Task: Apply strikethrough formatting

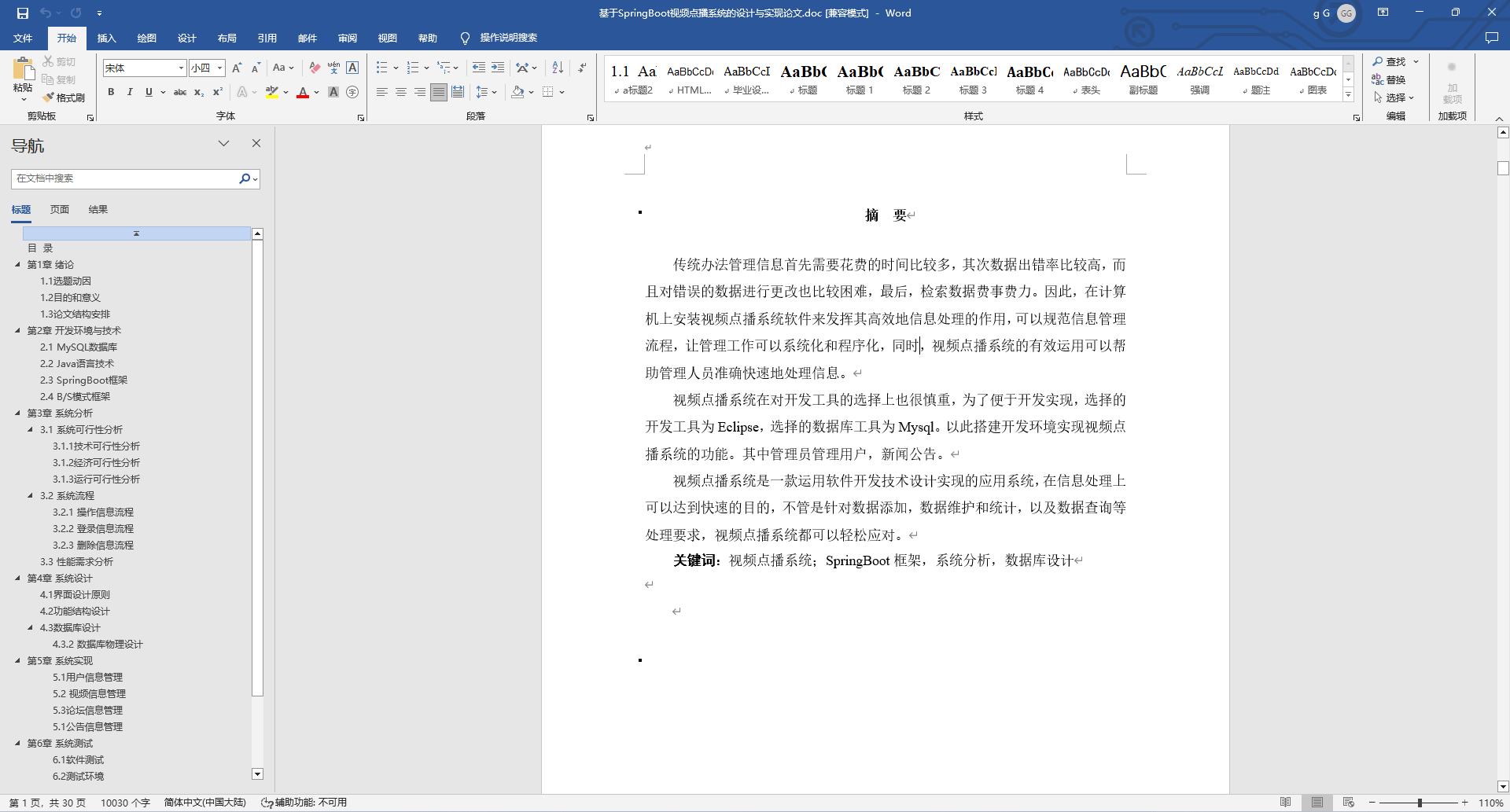Action: click(180, 92)
